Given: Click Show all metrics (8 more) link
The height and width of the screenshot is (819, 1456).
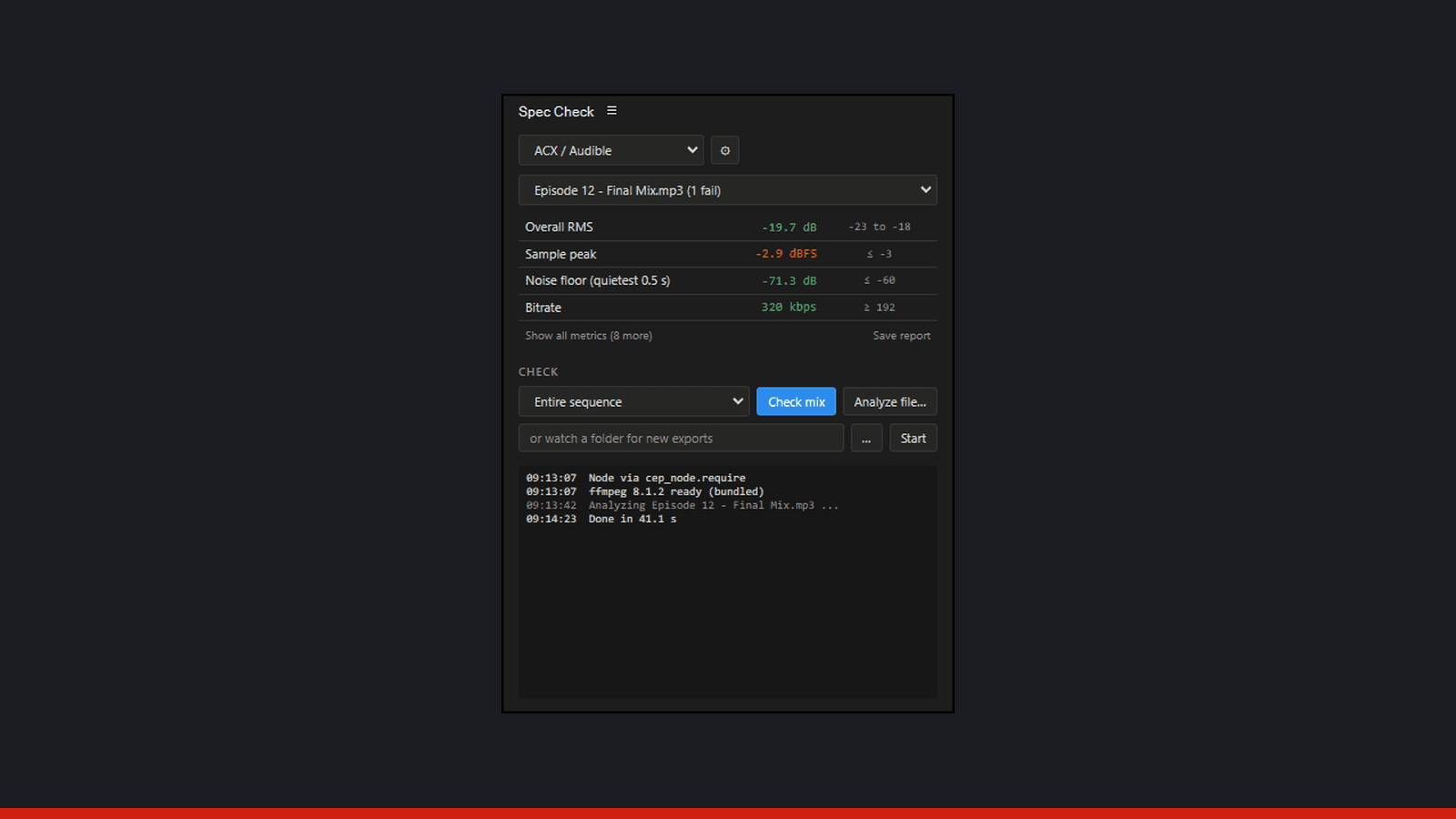Looking at the screenshot, I should point(589,336).
